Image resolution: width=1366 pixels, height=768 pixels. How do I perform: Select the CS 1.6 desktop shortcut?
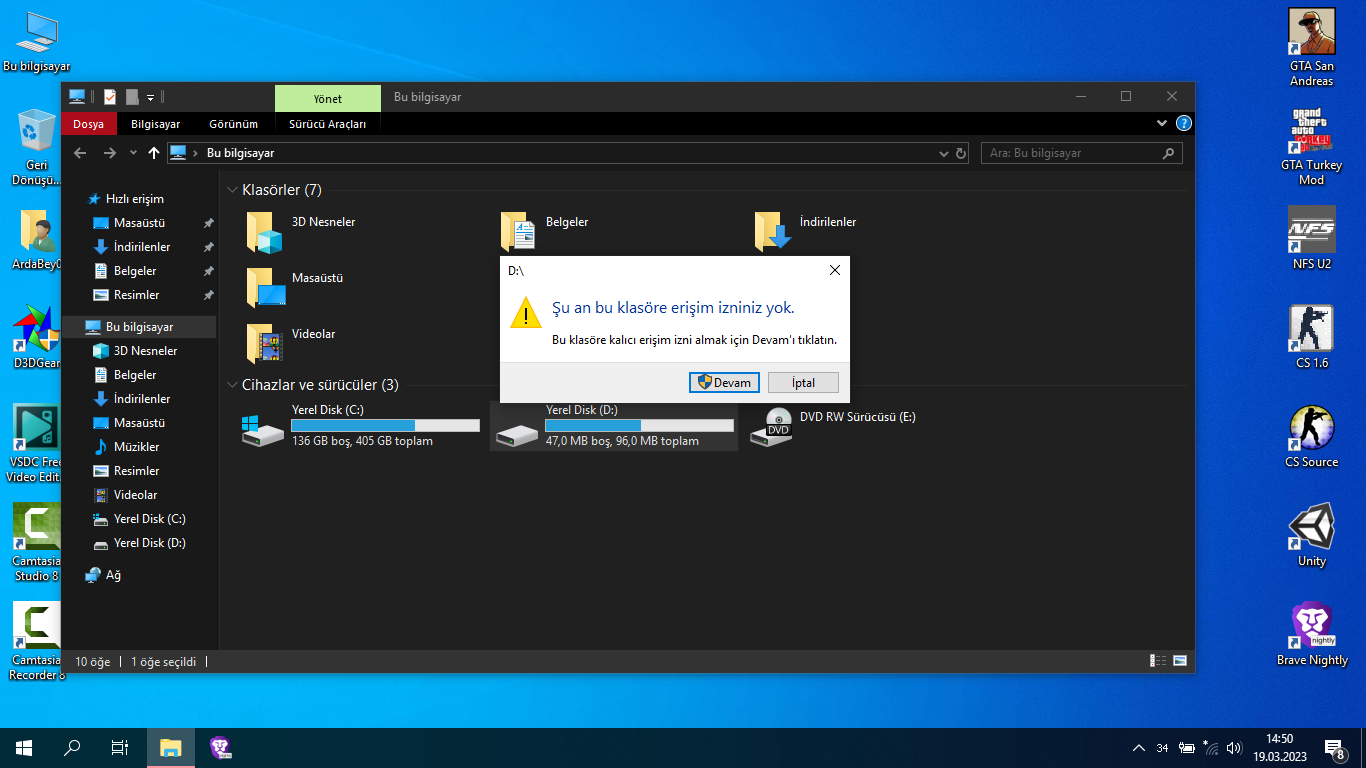(x=1311, y=337)
